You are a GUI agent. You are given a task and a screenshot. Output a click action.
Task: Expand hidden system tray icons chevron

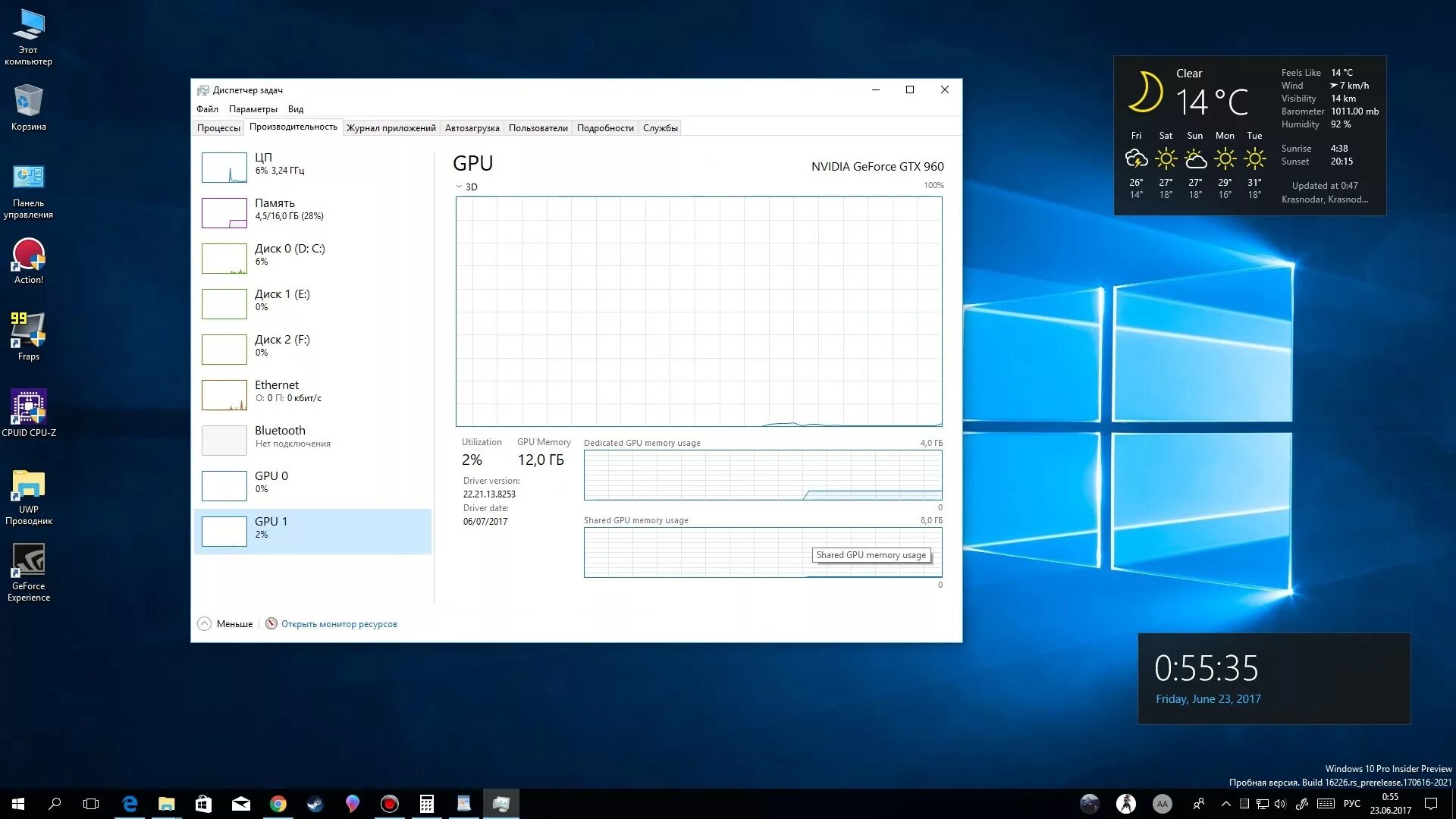pyautogui.click(x=1225, y=804)
